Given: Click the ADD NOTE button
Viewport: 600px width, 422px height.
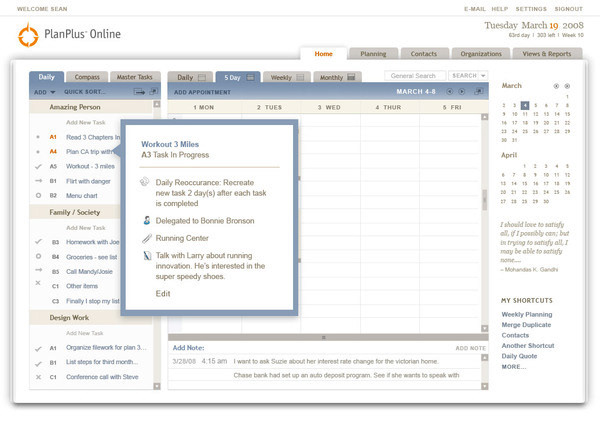Looking at the screenshot, I should (x=470, y=348).
